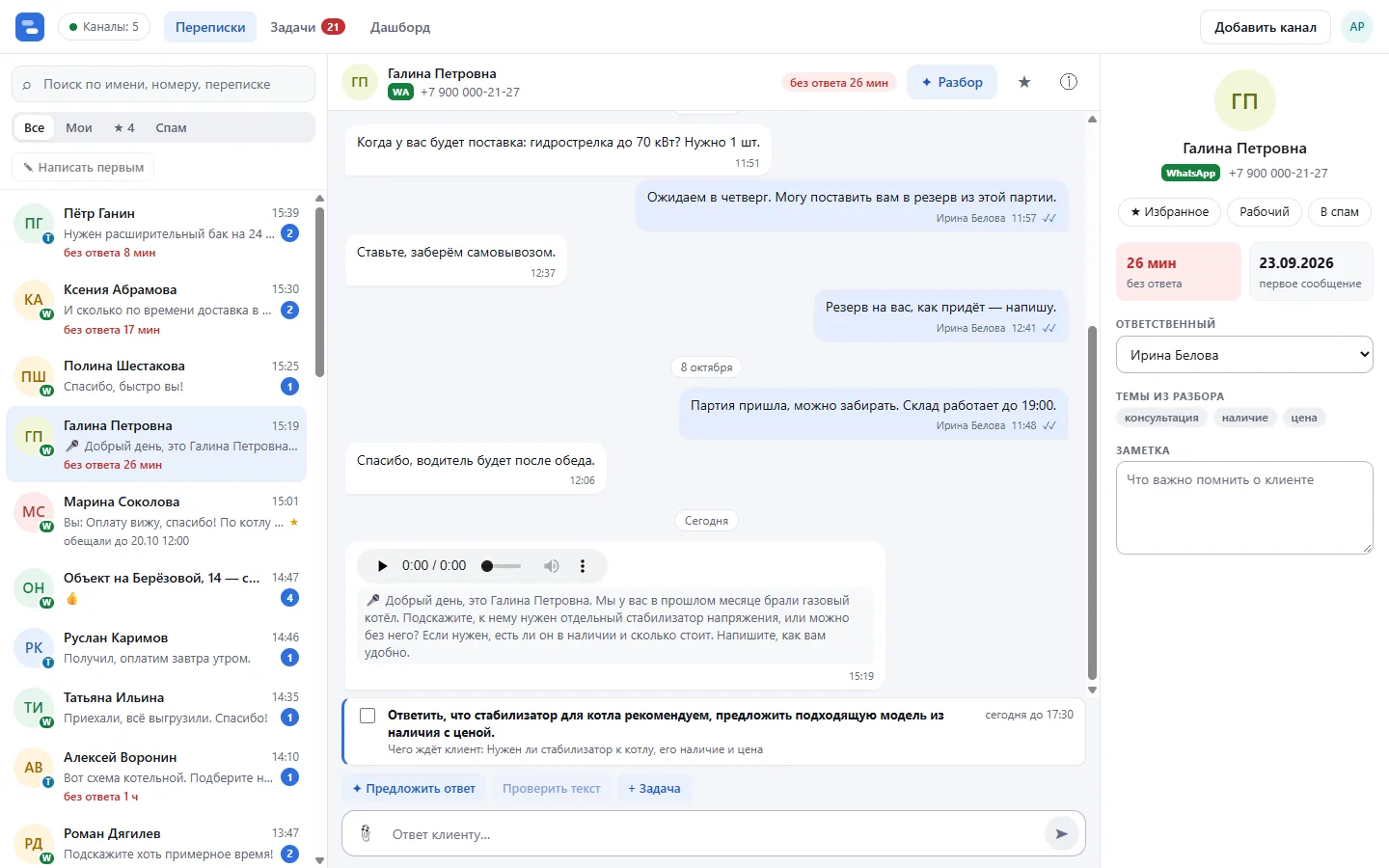1389x868 pixels.
Task: Click the audio player progress slider
Action: (x=502, y=566)
